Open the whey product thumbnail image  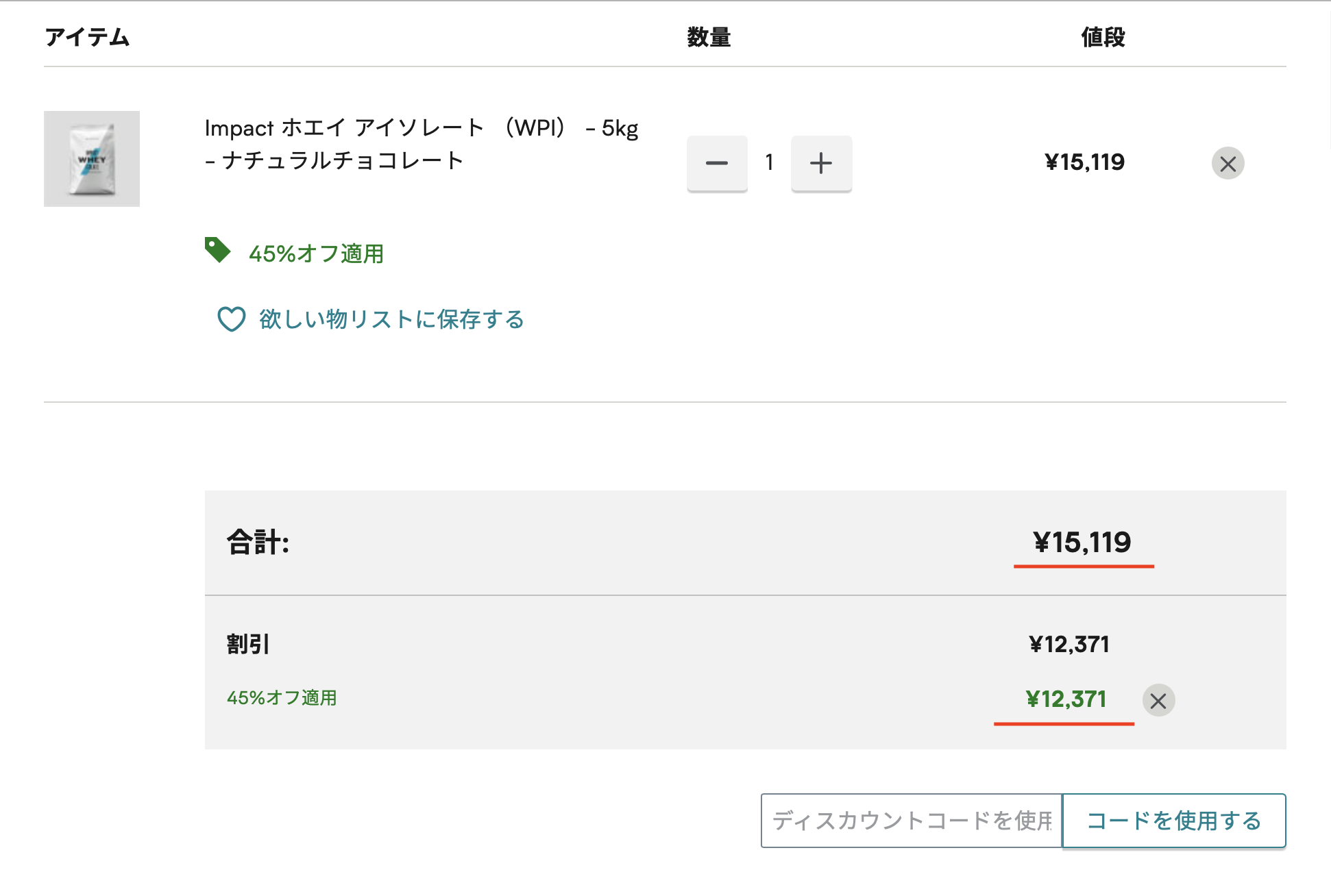click(92, 159)
